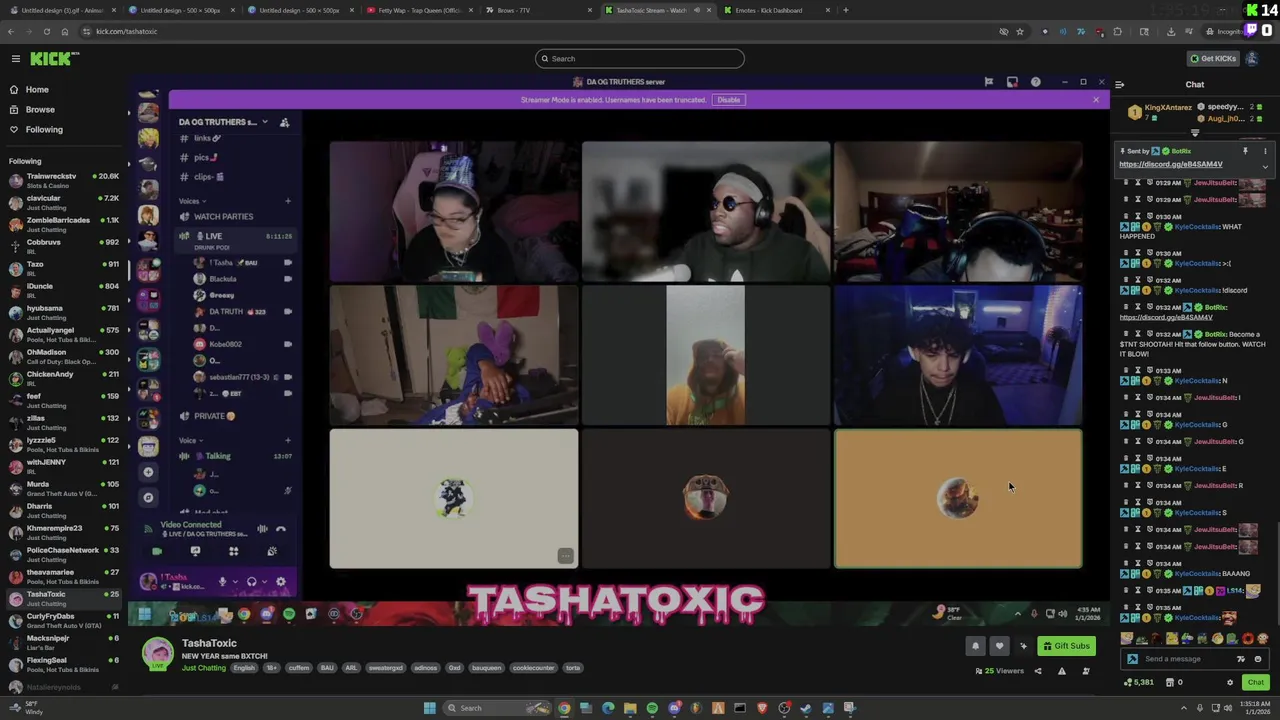Screen dimensions: 1280x720
Task: Add a channel to the Voices category
Action: tap(288, 201)
